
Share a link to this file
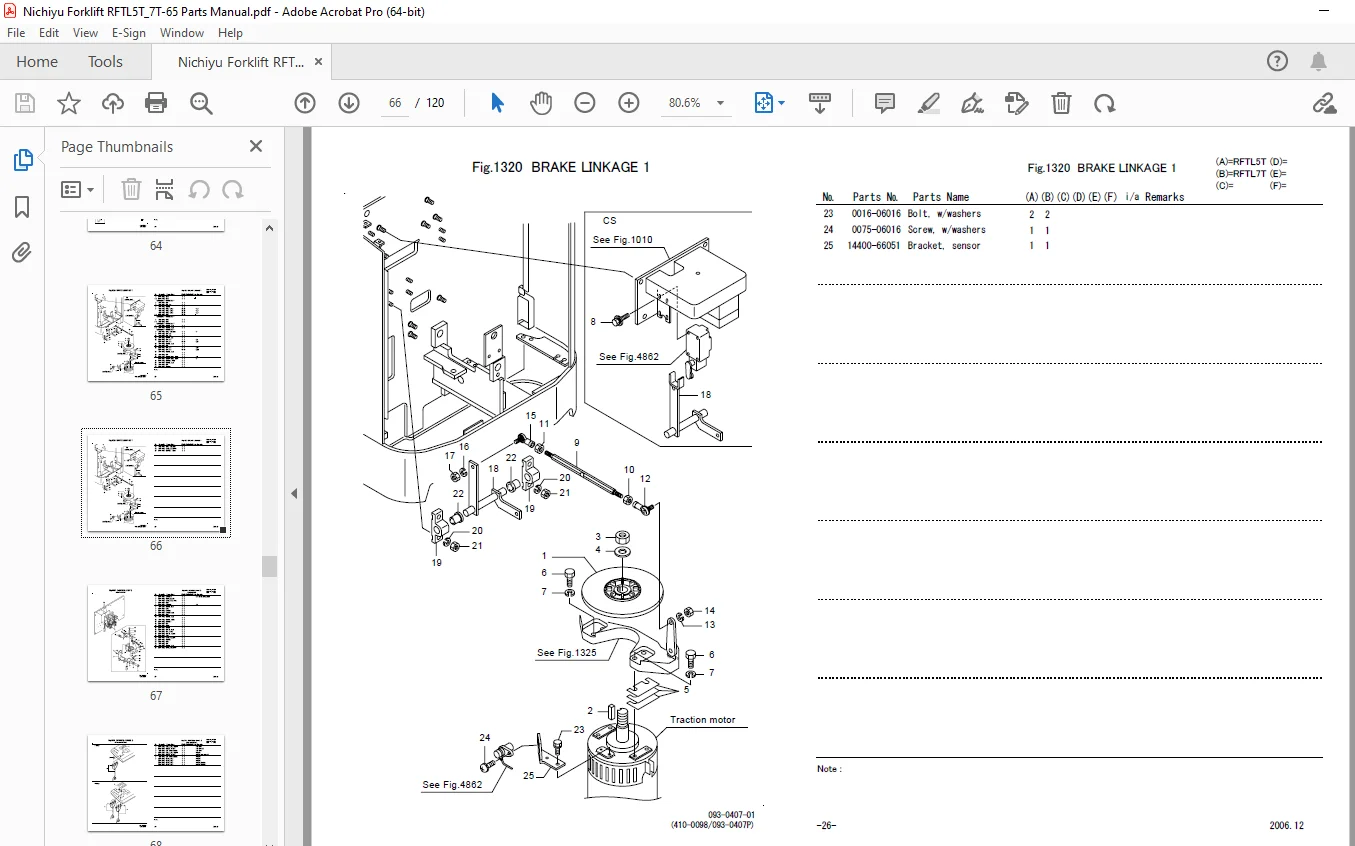(1324, 103)
